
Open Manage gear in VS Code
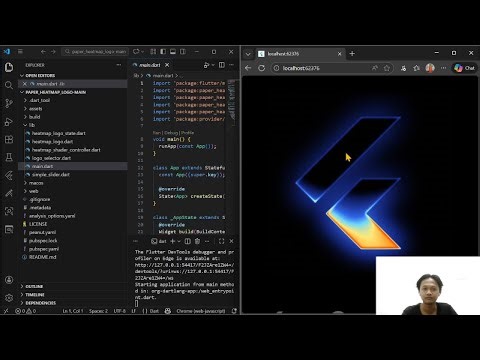9,298
